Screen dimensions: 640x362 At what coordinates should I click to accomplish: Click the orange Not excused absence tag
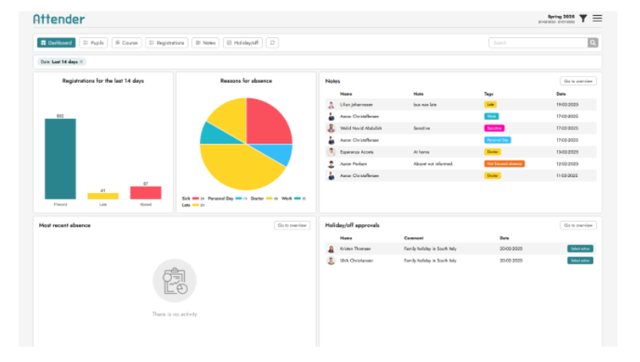pos(504,164)
